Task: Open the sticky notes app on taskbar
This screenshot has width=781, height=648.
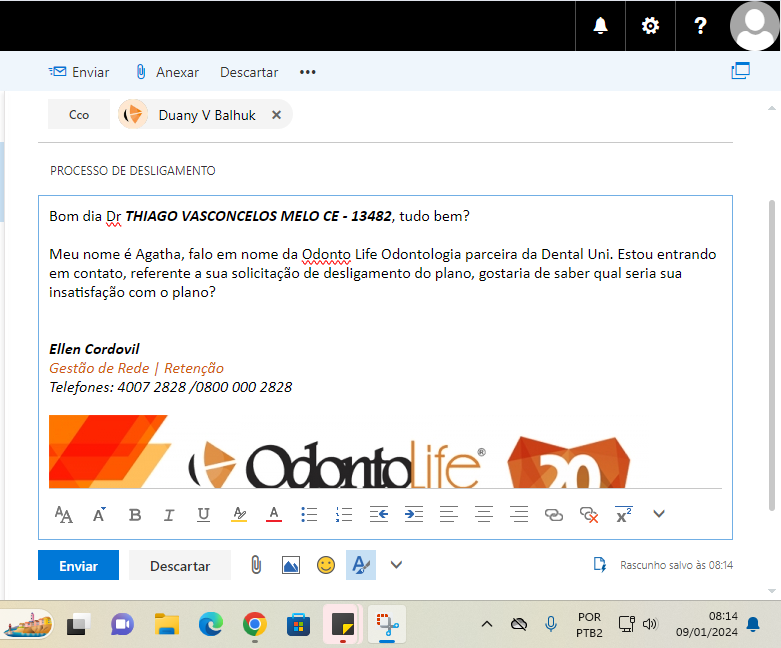Action: coord(343,625)
